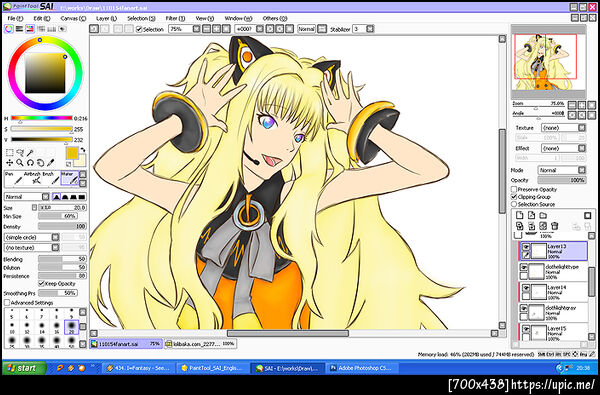Select the Move tool
The height and width of the screenshot is (395, 600).
pyautogui.click(x=10, y=163)
